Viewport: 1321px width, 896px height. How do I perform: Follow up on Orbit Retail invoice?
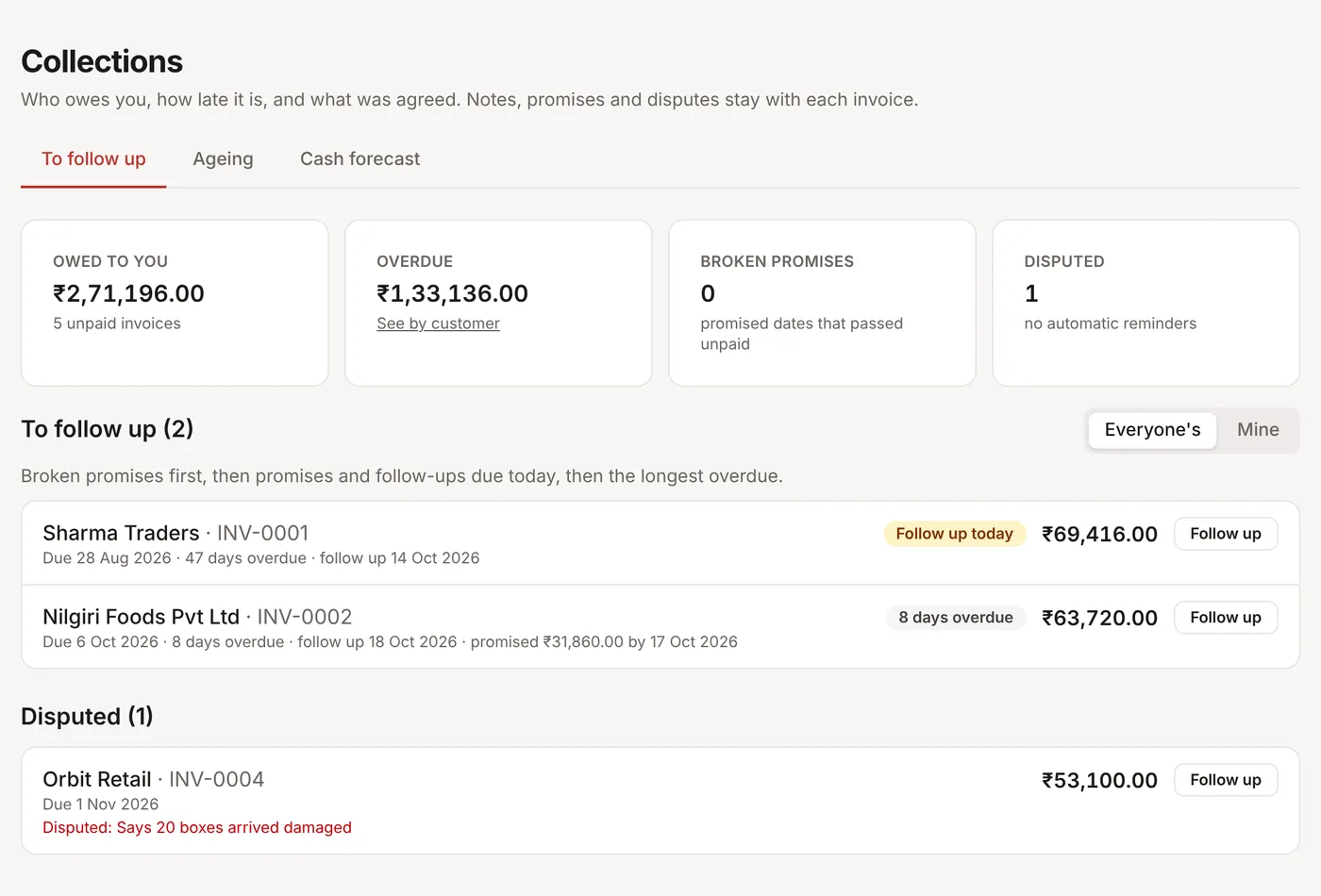(x=1225, y=780)
